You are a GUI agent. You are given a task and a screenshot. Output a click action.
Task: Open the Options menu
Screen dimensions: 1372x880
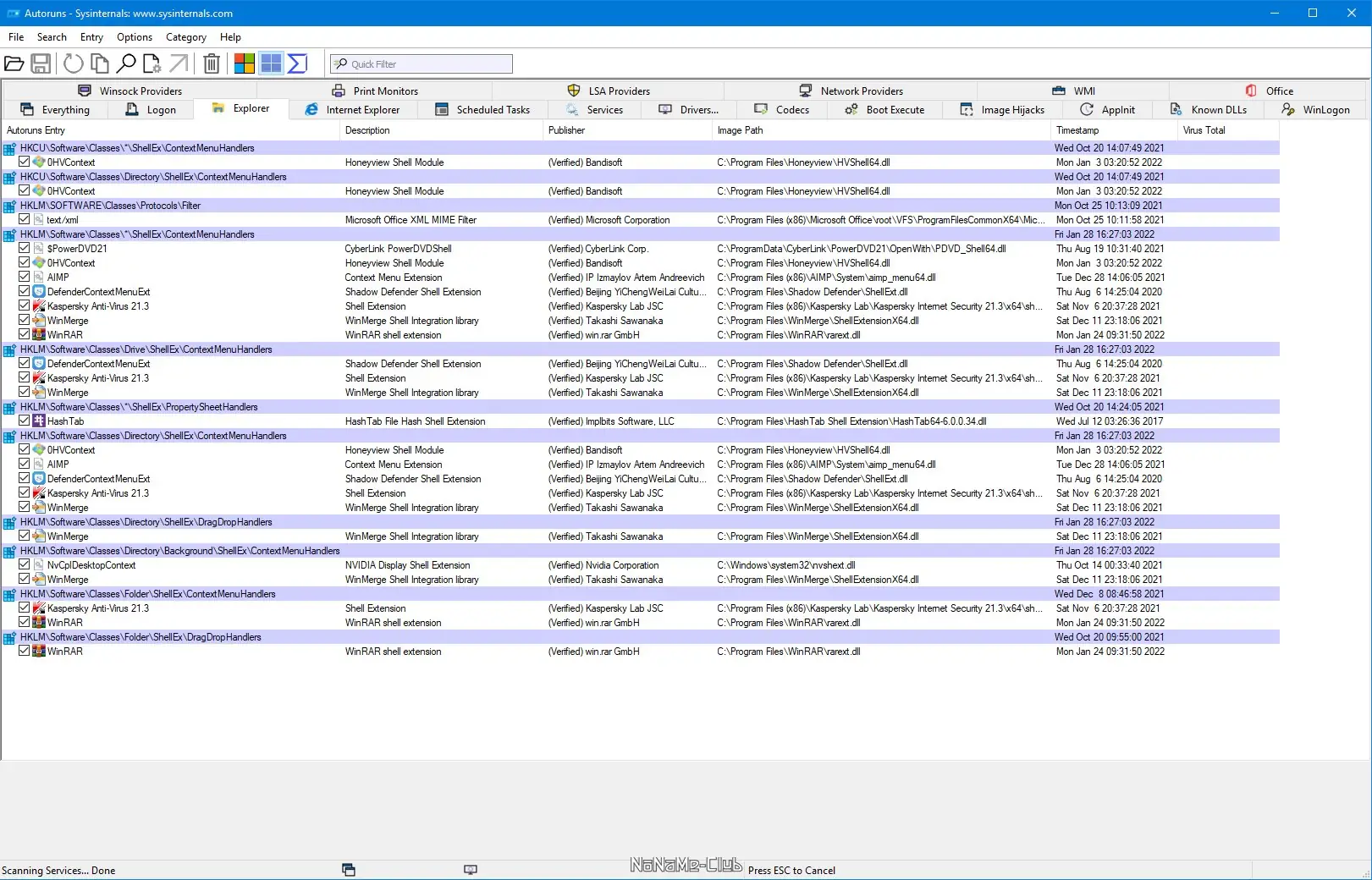(x=135, y=37)
